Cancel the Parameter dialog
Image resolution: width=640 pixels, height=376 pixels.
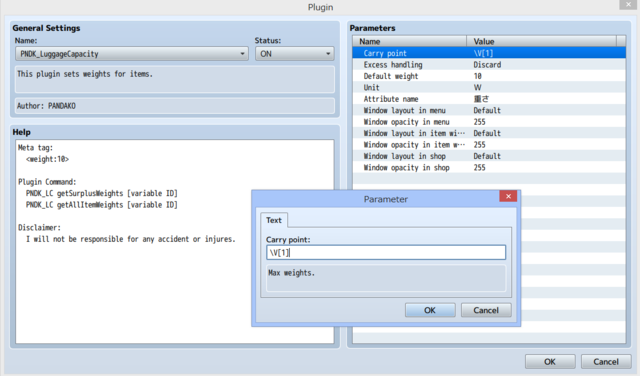[x=486, y=310]
